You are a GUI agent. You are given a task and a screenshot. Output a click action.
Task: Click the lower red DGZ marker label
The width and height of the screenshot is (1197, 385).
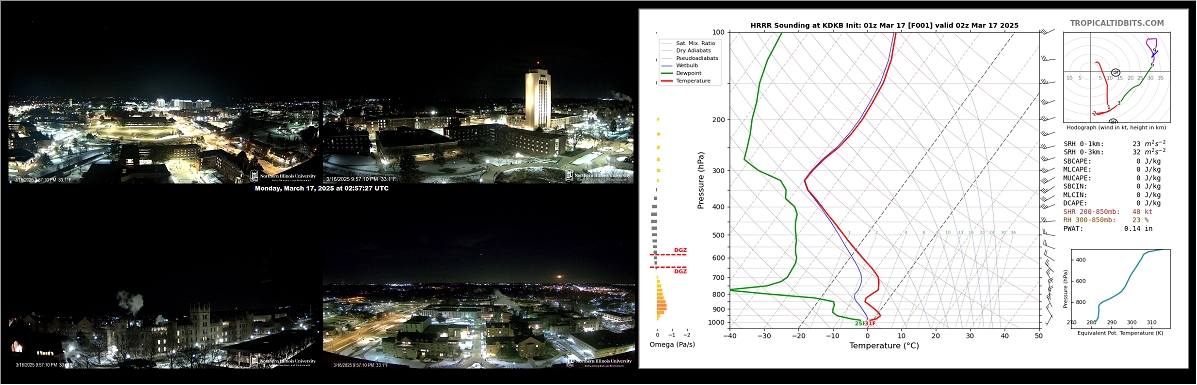[x=680, y=271]
